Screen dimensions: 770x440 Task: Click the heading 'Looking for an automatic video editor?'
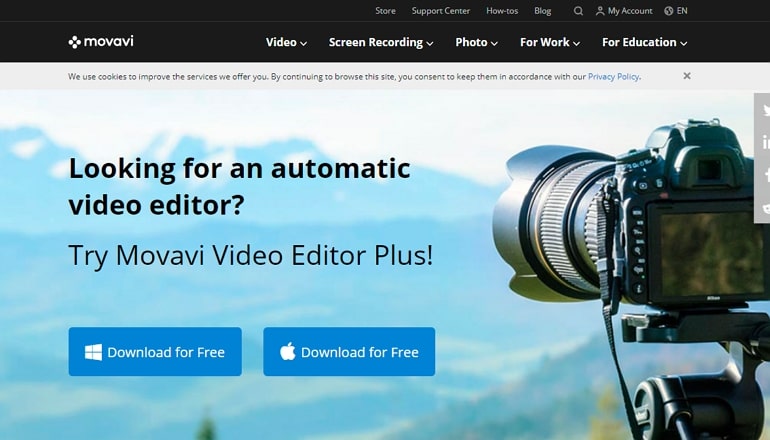pyautogui.click(x=240, y=187)
